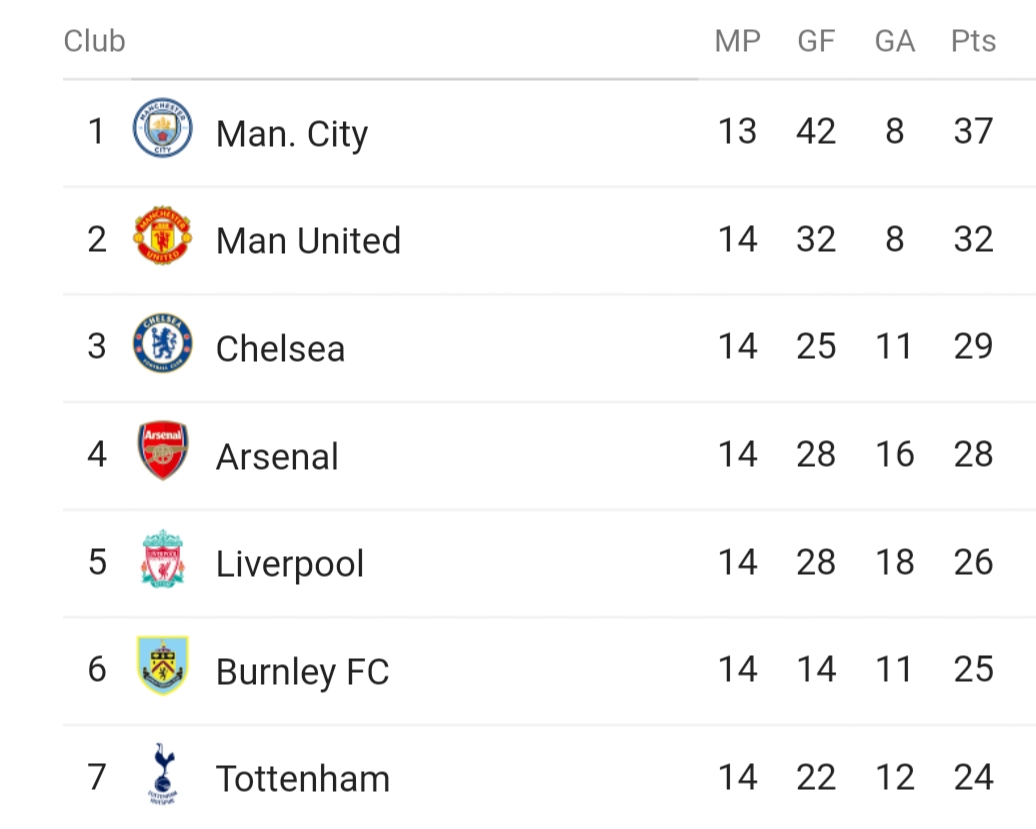Image resolution: width=1036 pixels, height=829 pixels.
Task: Click the Manchester City club crest
Action: coord(162,128)
